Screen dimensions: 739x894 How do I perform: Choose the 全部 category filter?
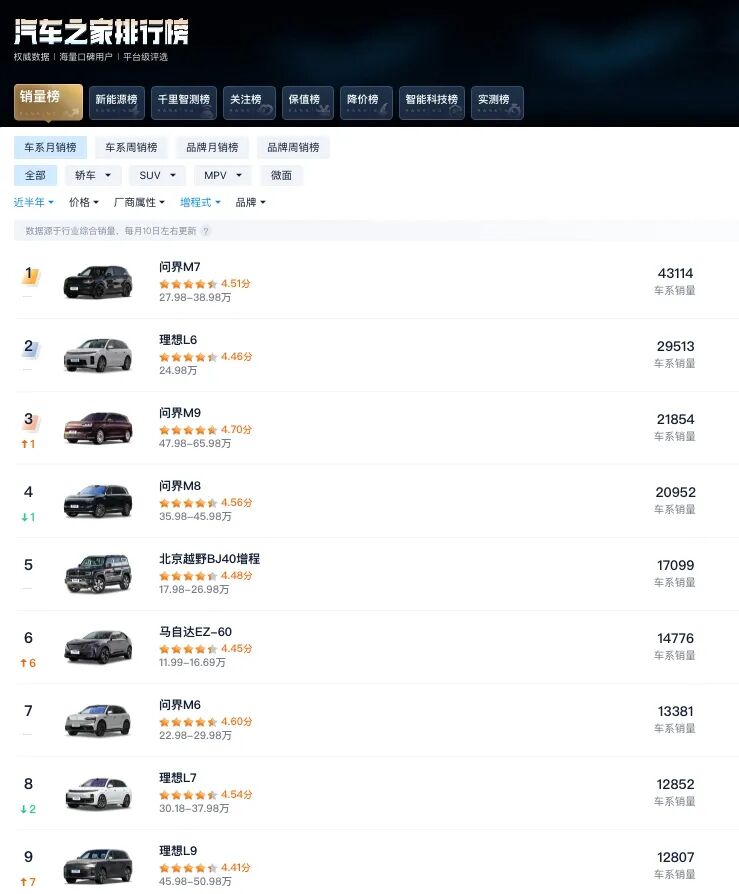click(35, 175)
